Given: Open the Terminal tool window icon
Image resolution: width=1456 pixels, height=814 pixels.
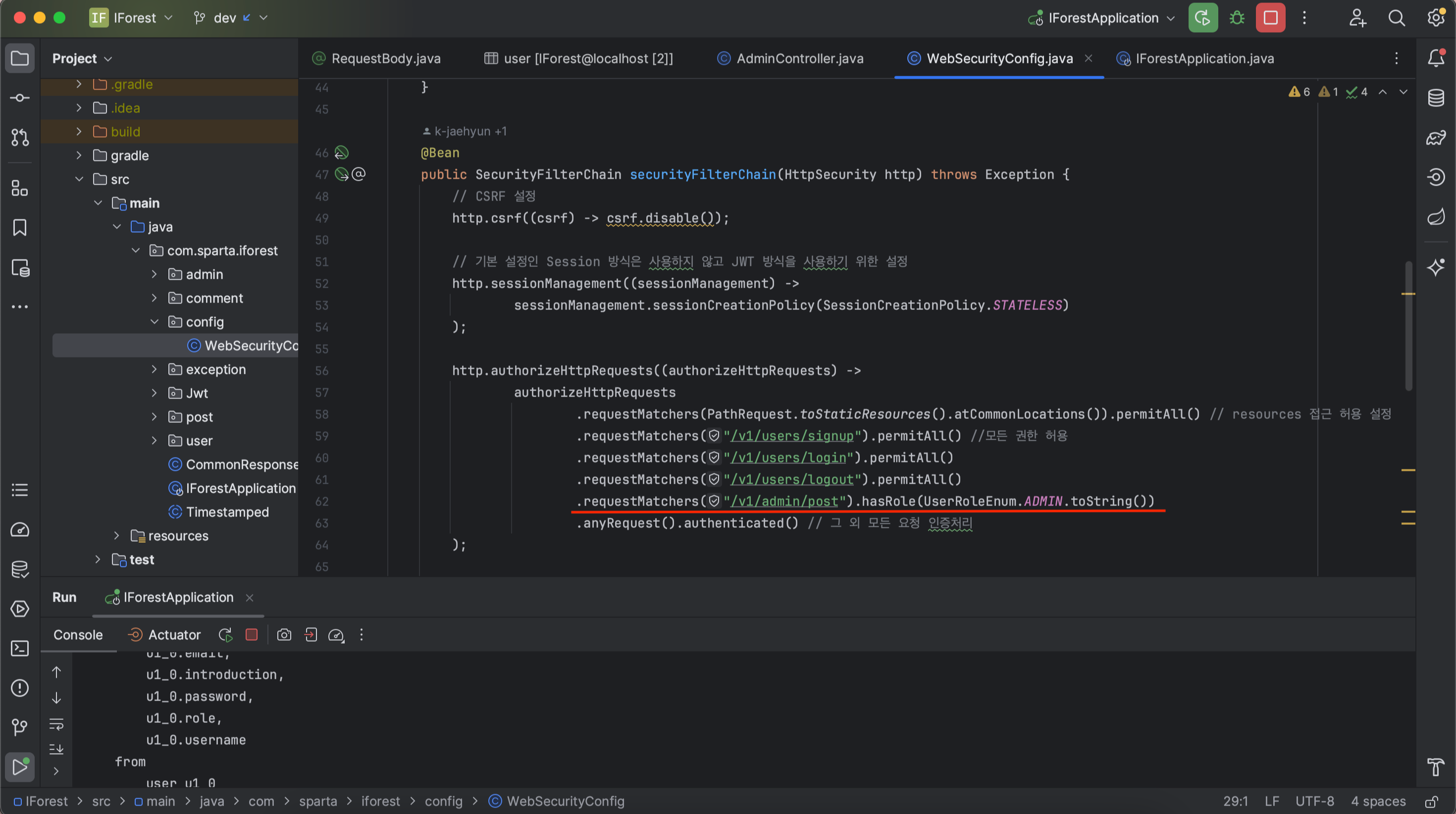Looking at the screenshot, I should (x=20, y=648).
